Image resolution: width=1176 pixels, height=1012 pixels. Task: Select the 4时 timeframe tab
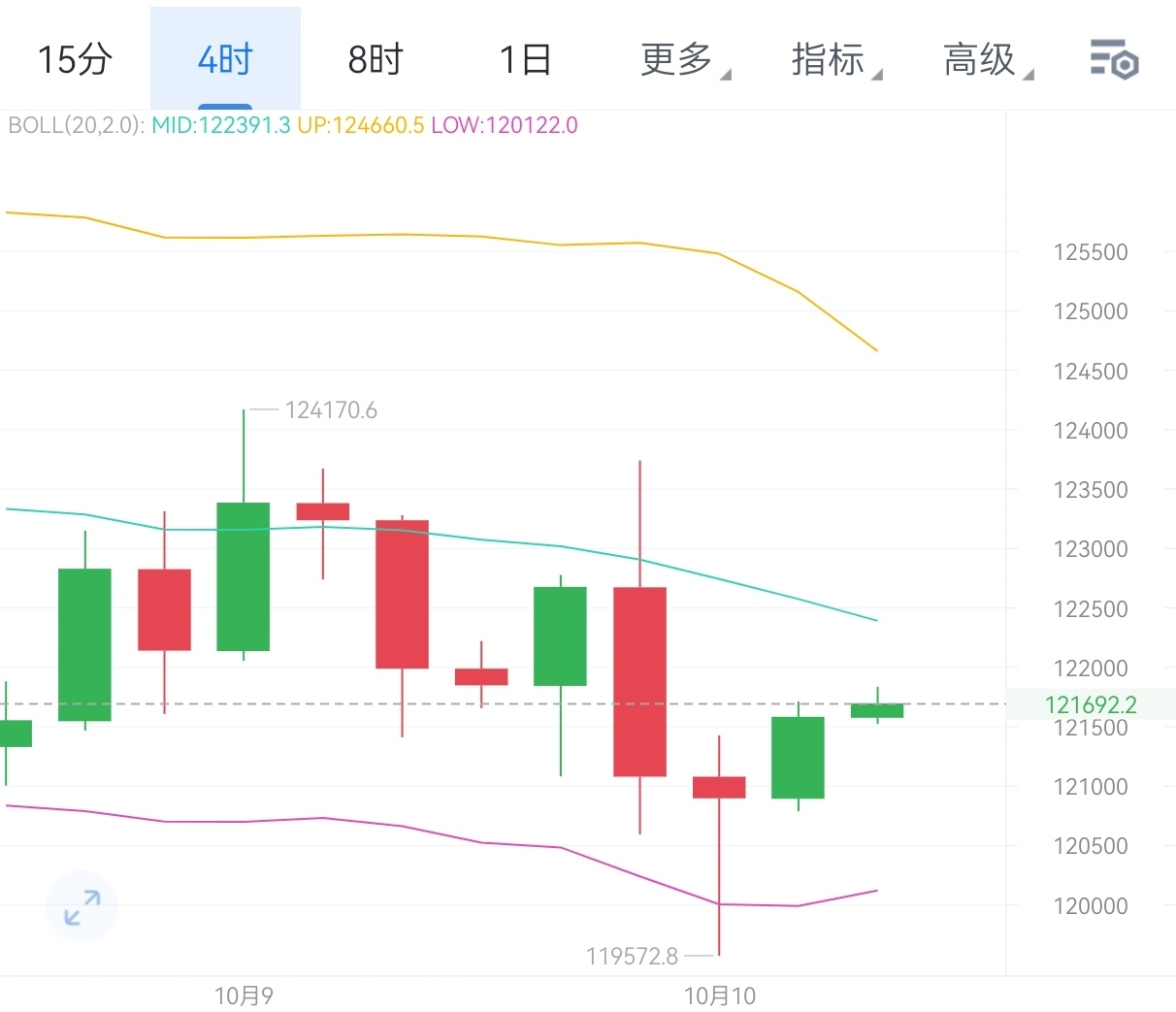(224, 58)
